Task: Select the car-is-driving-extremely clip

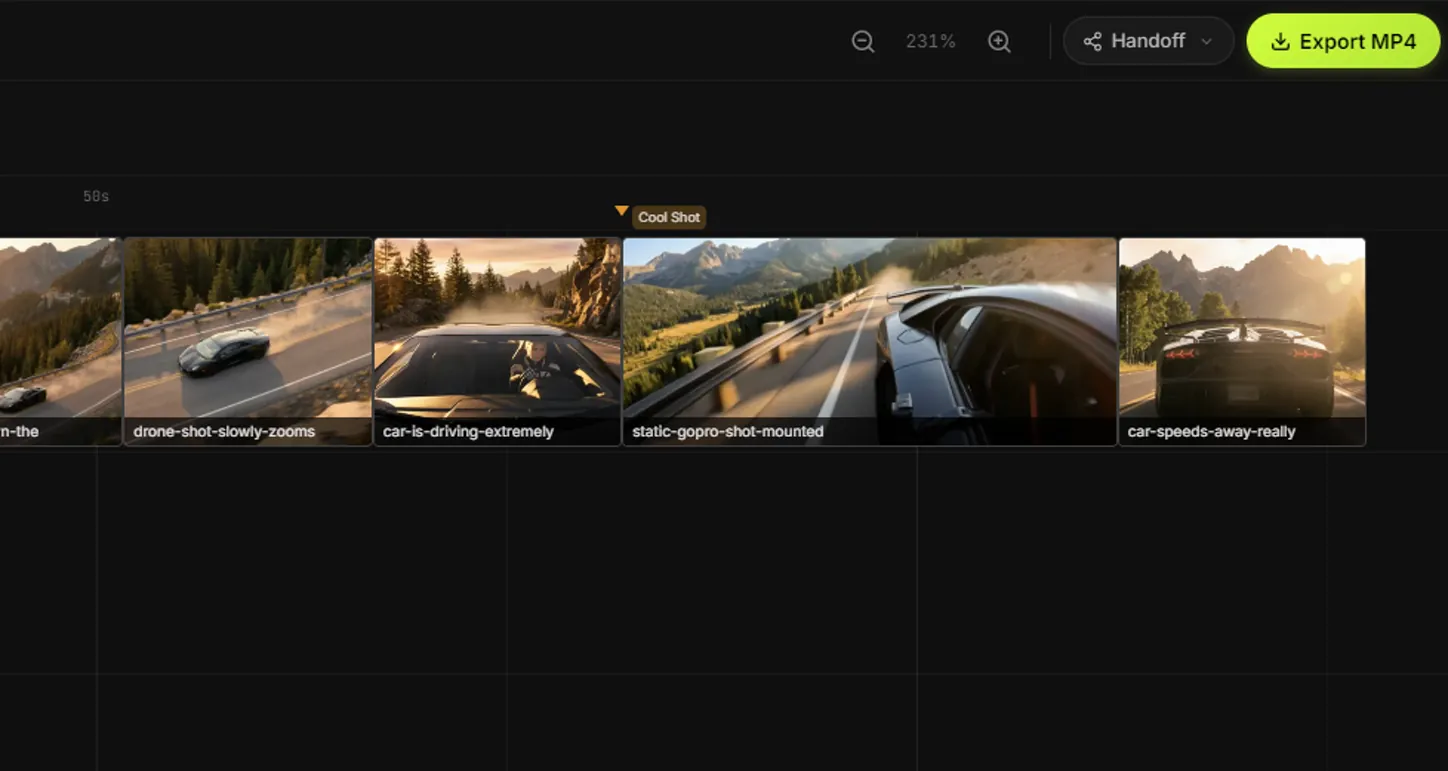Action: tap(496, 340)
